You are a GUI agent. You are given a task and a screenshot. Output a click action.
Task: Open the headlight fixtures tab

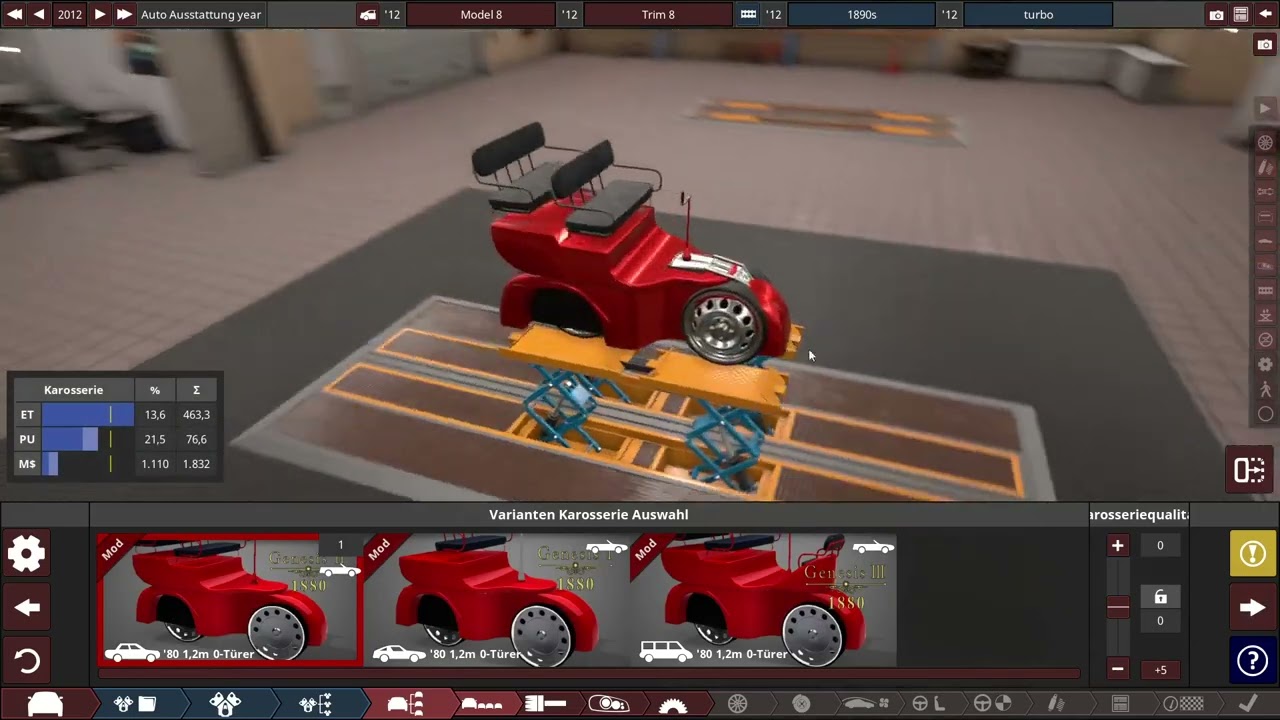pos(609,704)
